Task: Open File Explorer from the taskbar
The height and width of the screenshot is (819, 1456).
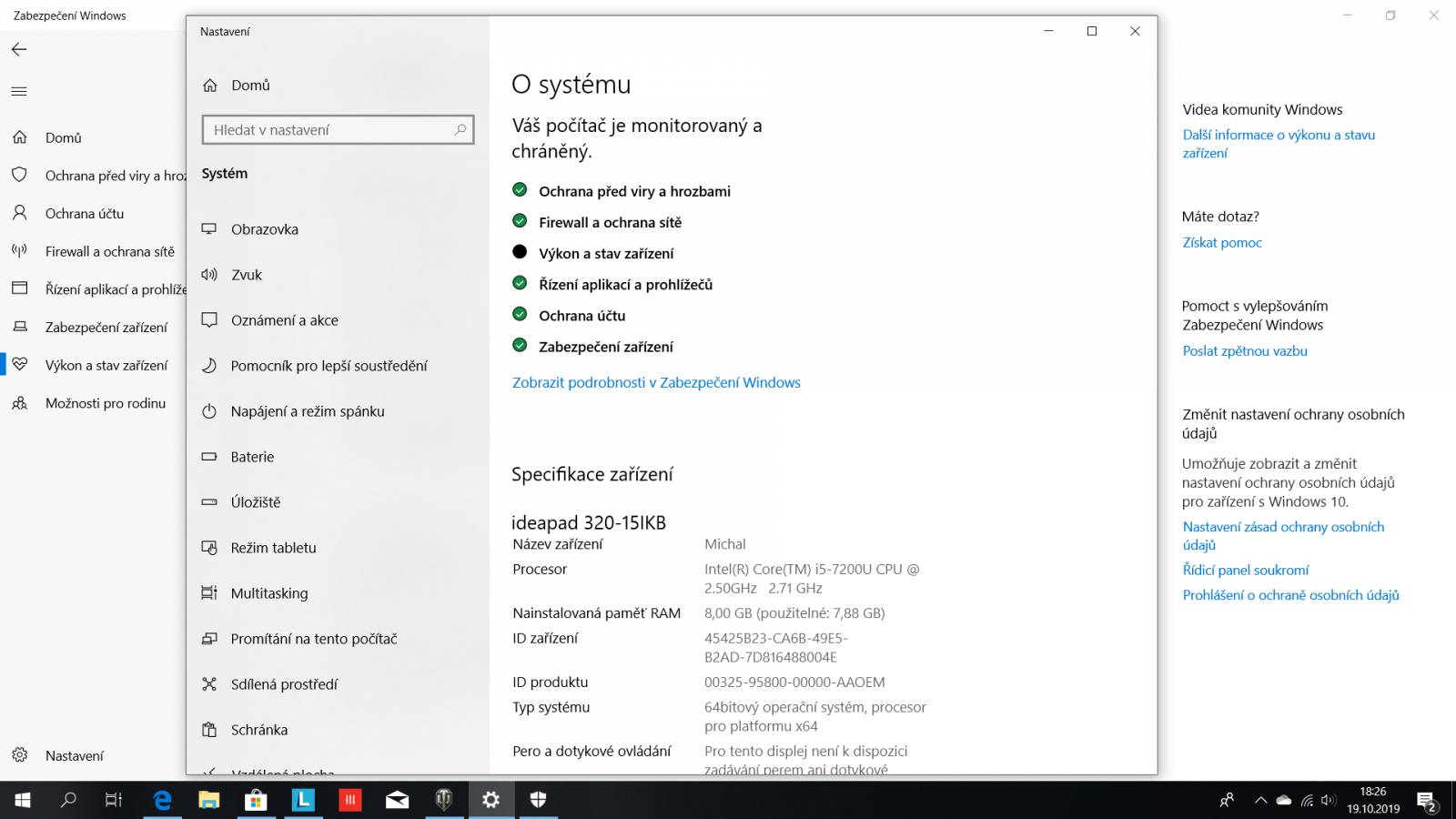Action: point(209,800)
